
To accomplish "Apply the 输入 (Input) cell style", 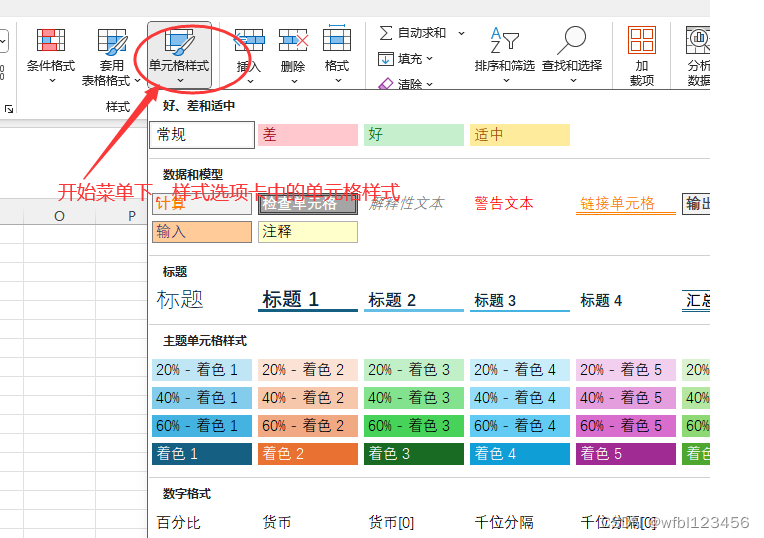I will click(x=202, y=232).
